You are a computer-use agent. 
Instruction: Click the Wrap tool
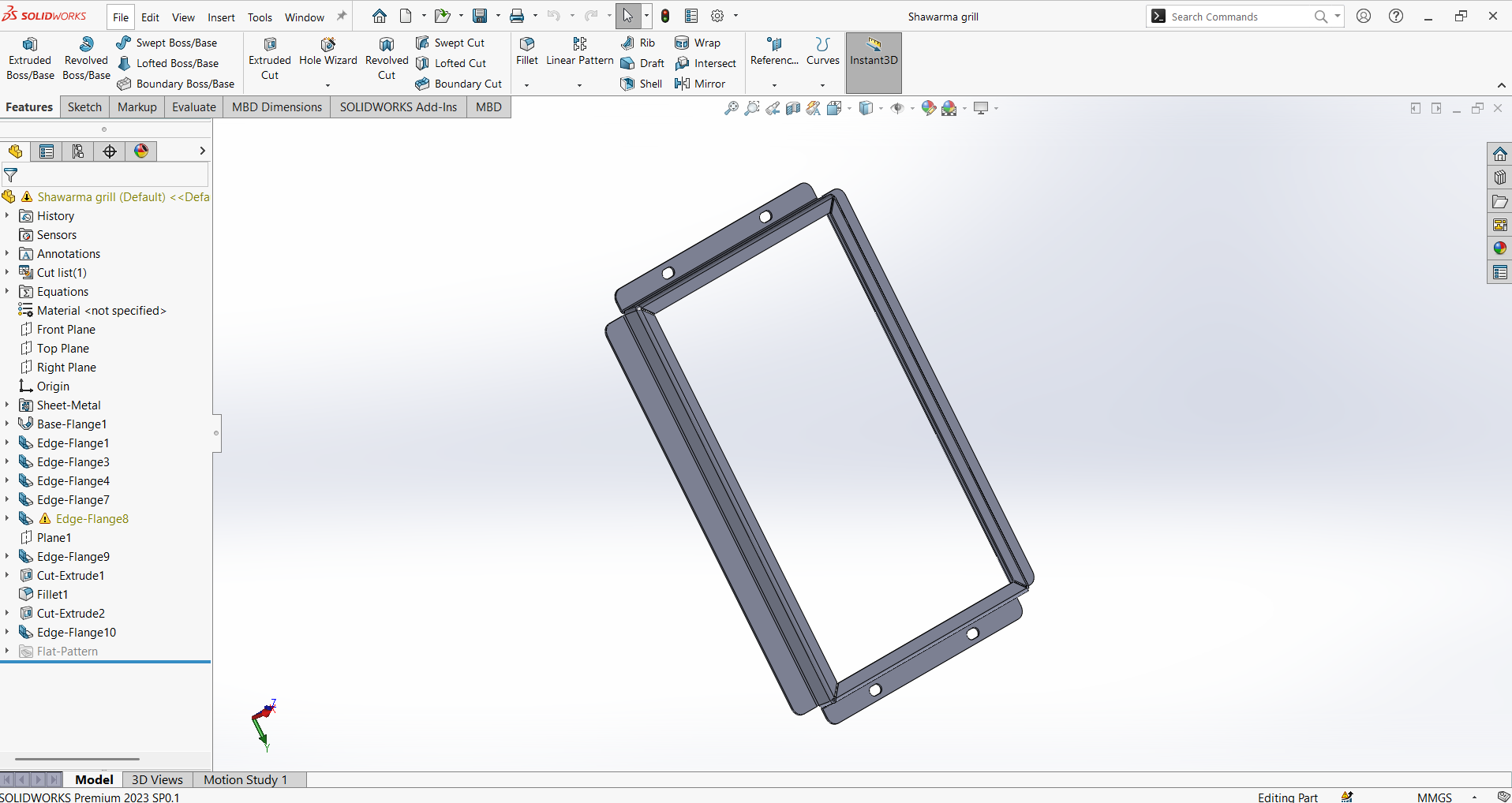click(698, 43)
